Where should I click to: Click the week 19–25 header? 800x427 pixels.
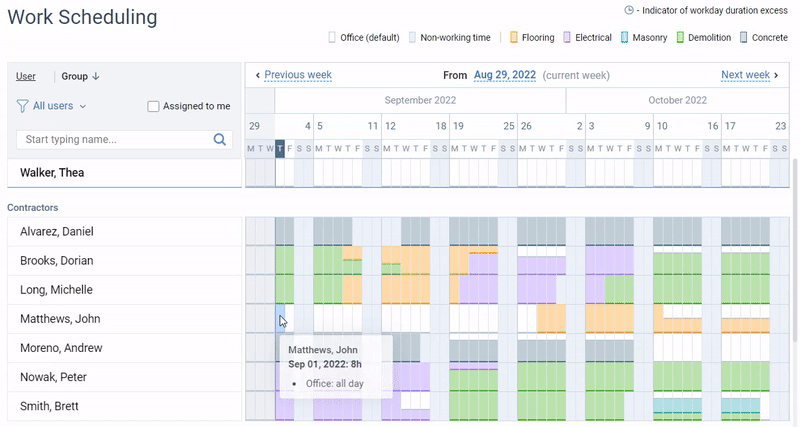(x=483, y=126)
